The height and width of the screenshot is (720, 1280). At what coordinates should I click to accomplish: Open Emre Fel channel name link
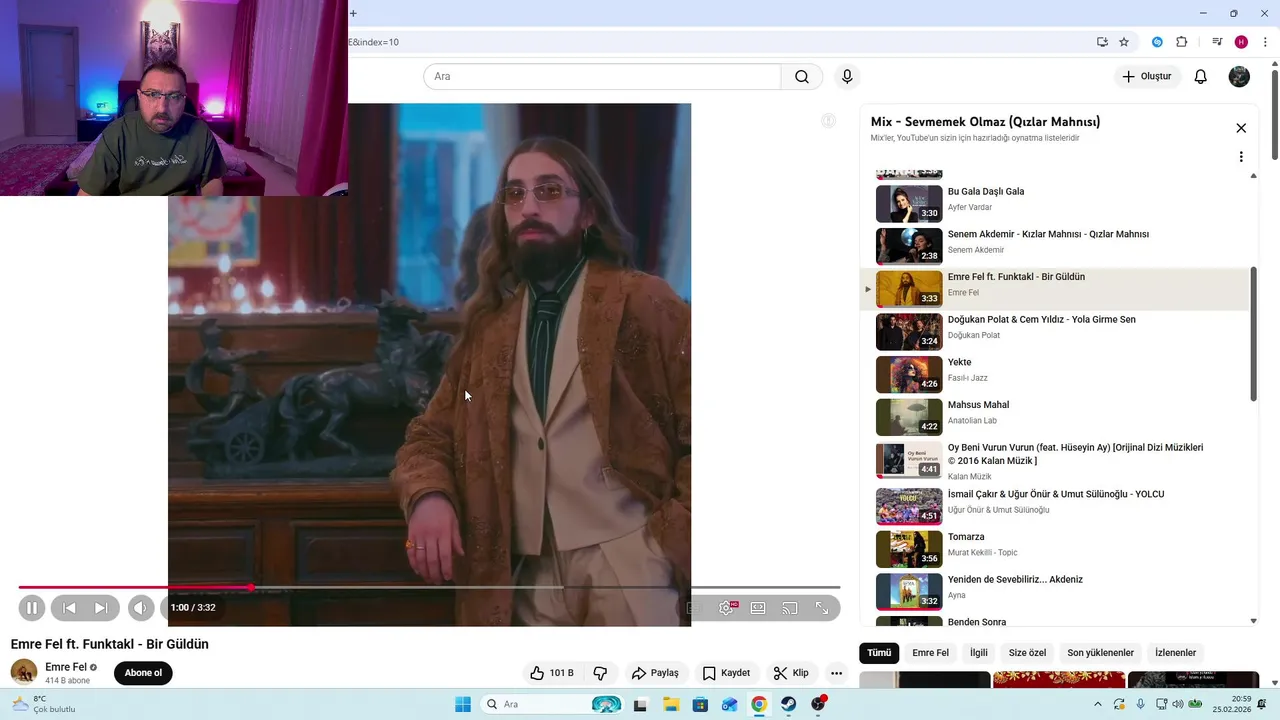click(x=65, y=667)
